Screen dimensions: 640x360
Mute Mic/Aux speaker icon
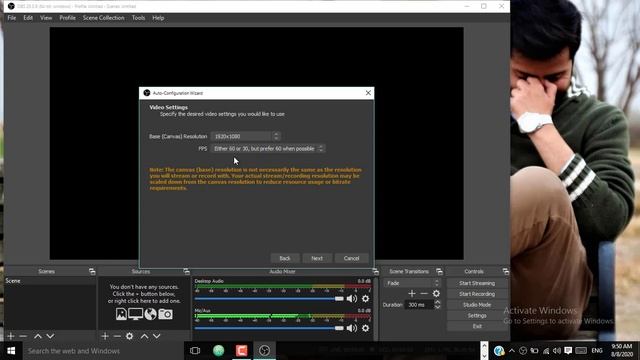click(352, 328)
